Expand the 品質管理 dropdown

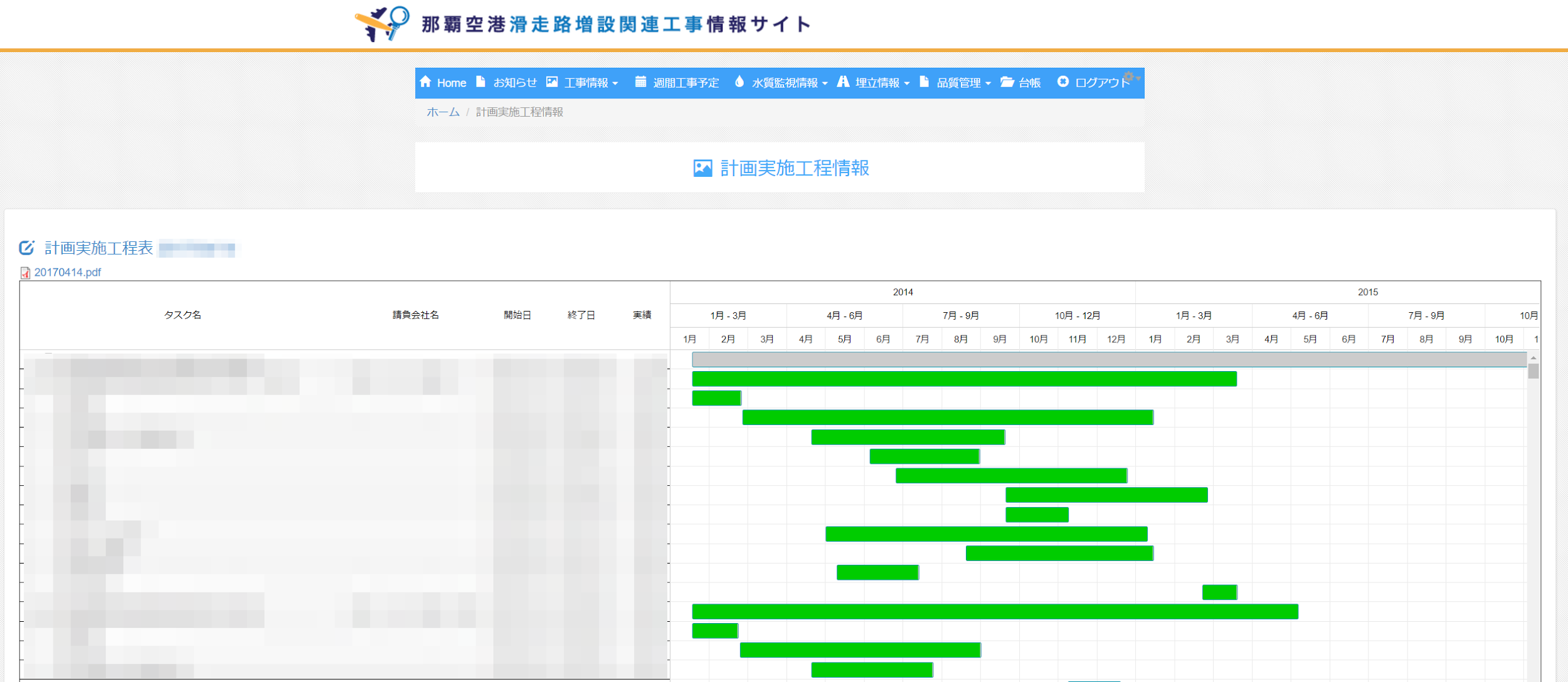pyautogui.click(x=960, y=82)
